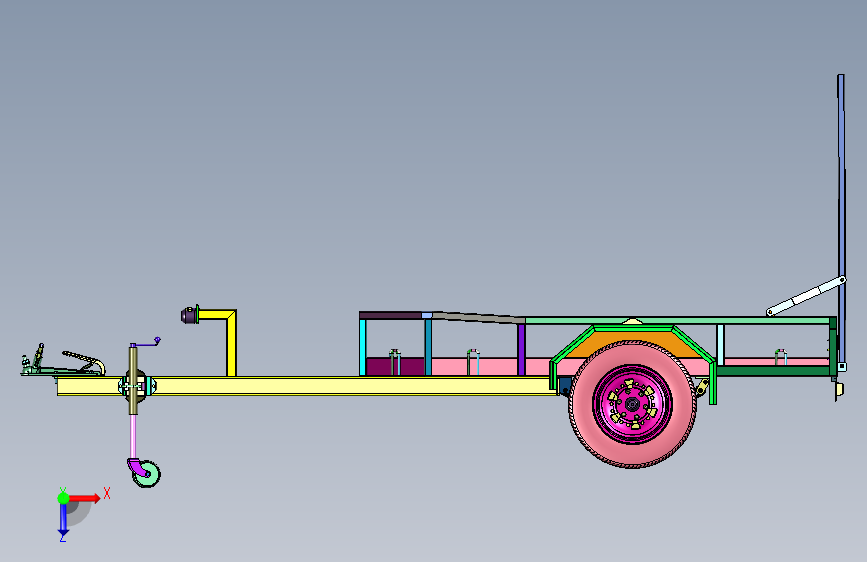Pick the cyan front vertical frame post

(363, 347)
